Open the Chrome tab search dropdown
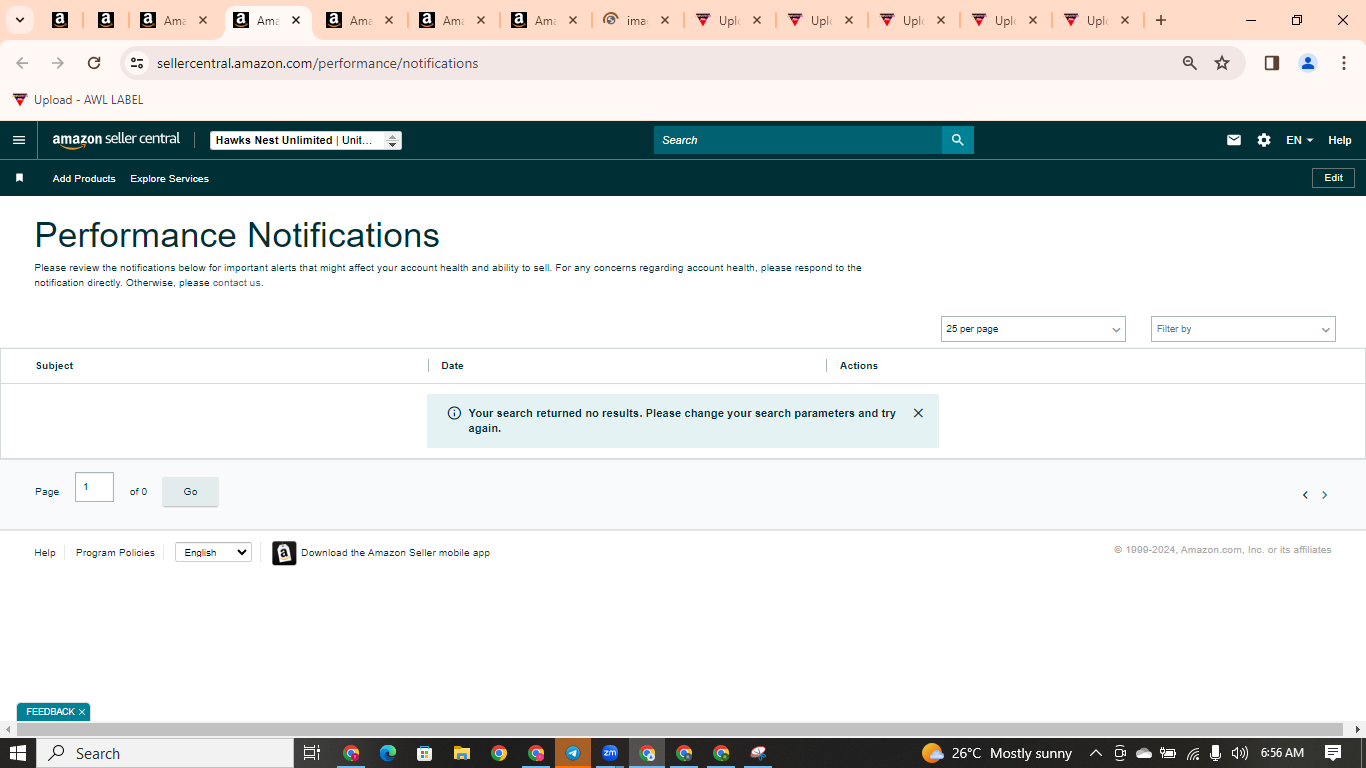Viewport: 1366px width, 768px height. pos(19,20)
